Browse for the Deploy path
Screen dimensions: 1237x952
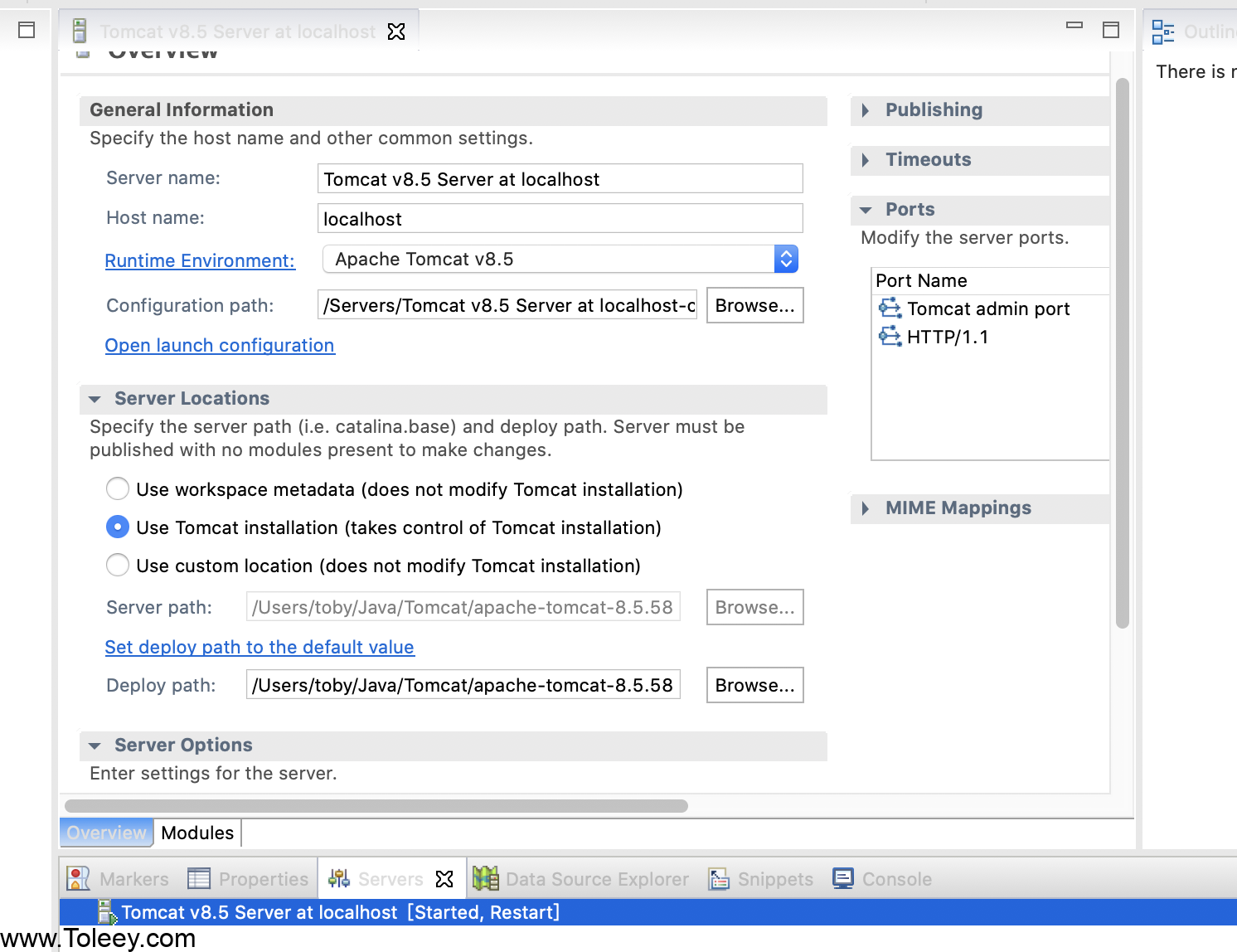pyautogui.click(x=754, y=685)
